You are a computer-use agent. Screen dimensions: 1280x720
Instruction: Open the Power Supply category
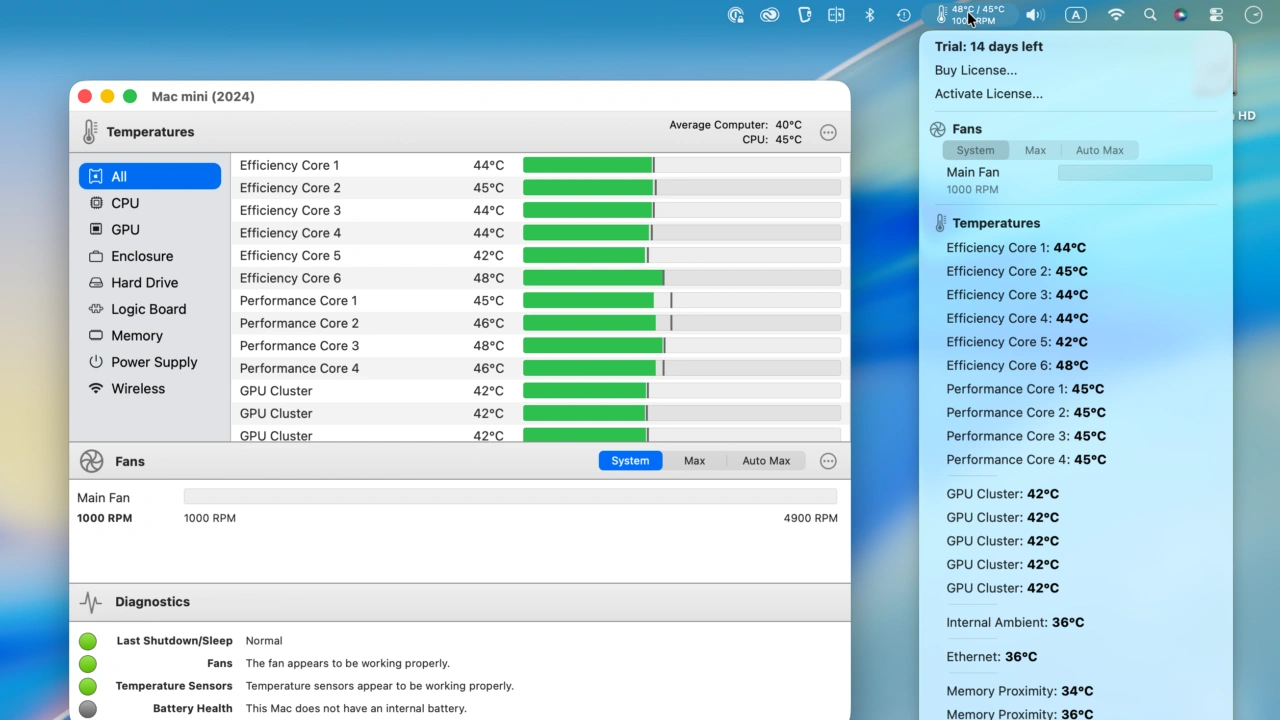pyautogui.click(x=154, y=362)
